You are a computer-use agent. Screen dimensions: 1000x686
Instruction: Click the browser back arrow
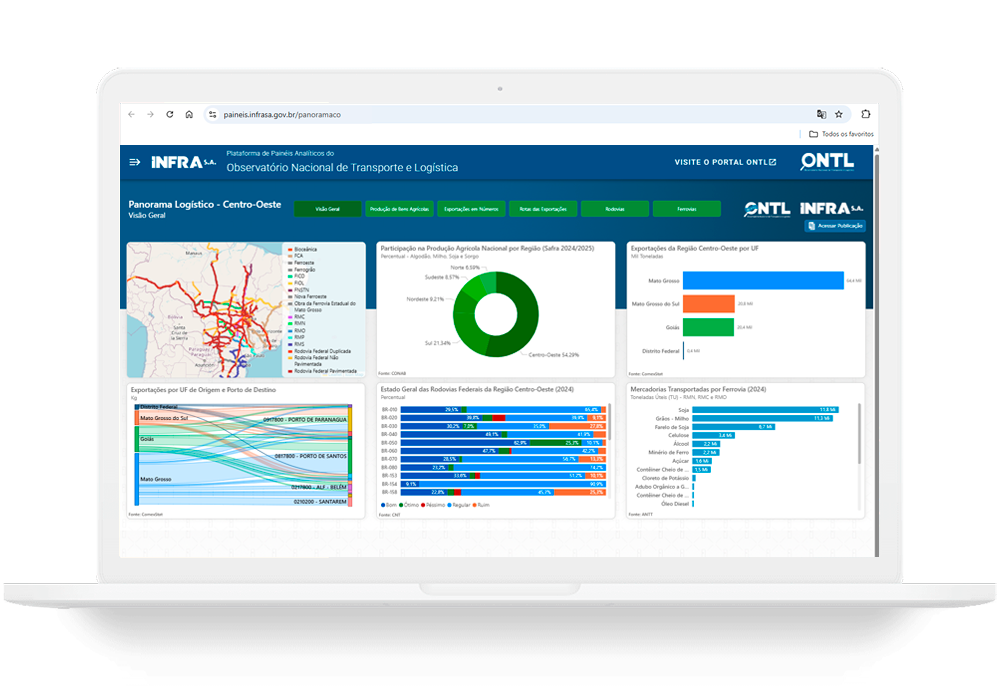tap(131, 115)
